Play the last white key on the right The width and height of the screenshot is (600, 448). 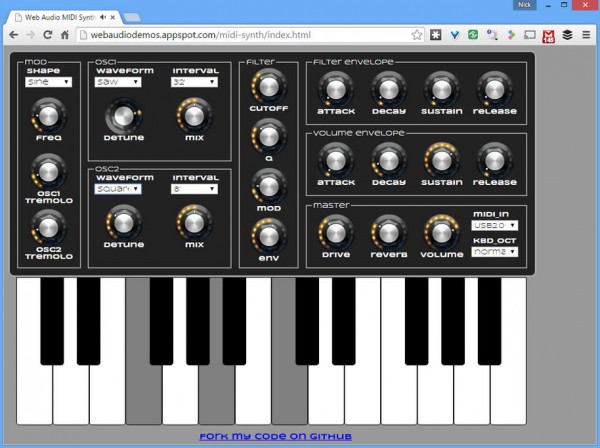pyautogui.click(x=509, y=394)
